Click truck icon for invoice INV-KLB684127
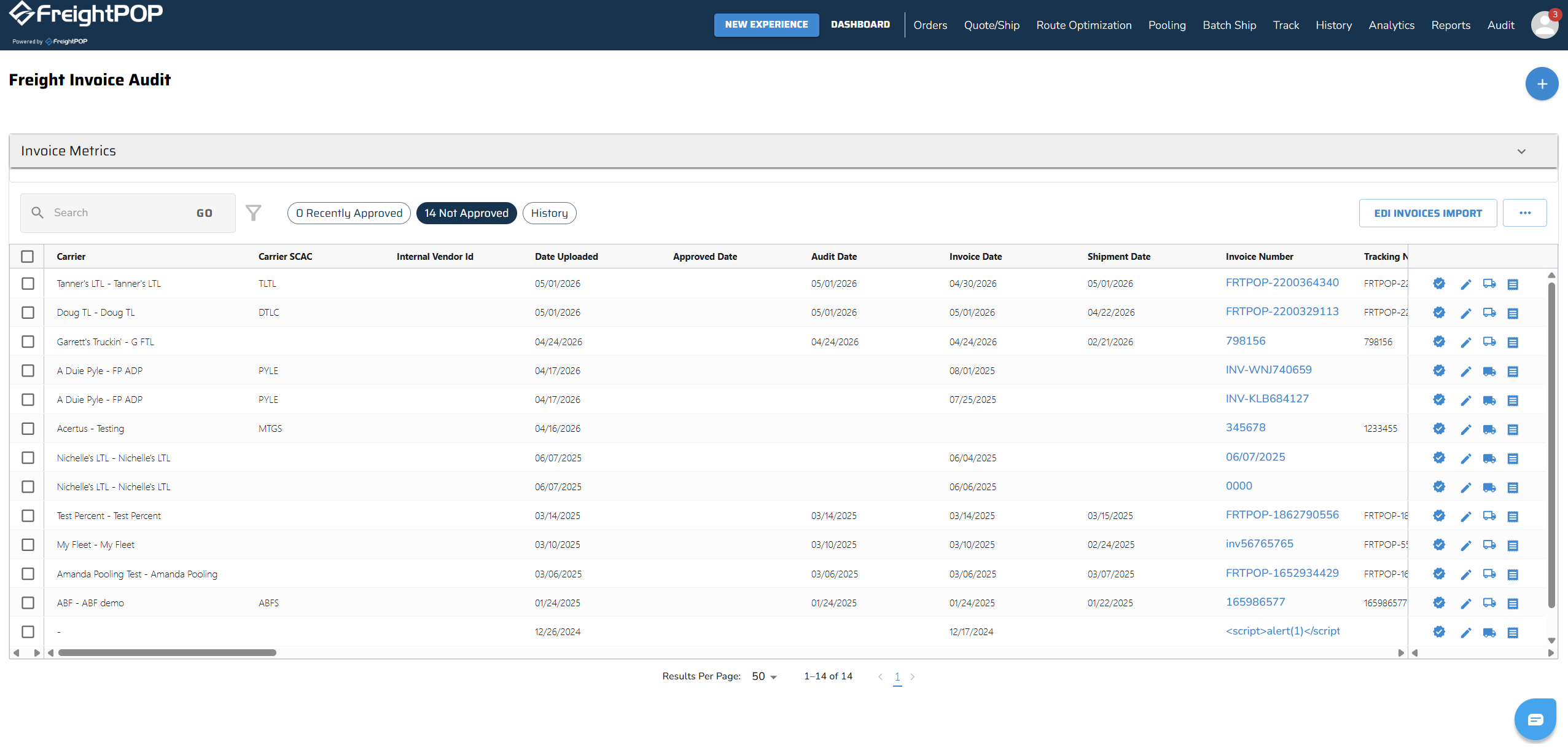Viewport: 1568px width, 750px height. click(x=1489, y=400)
